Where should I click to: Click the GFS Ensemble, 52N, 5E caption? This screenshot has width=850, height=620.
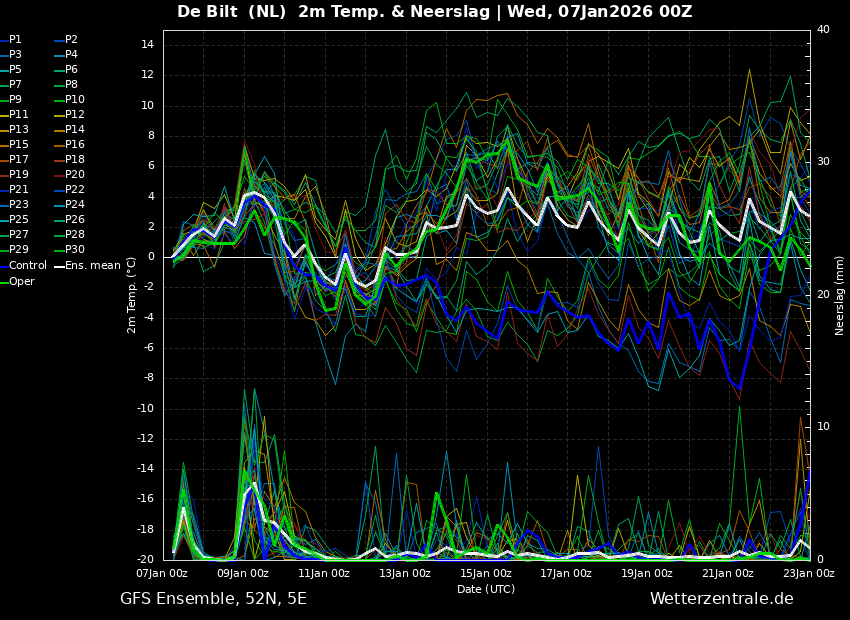pos(213,599)
